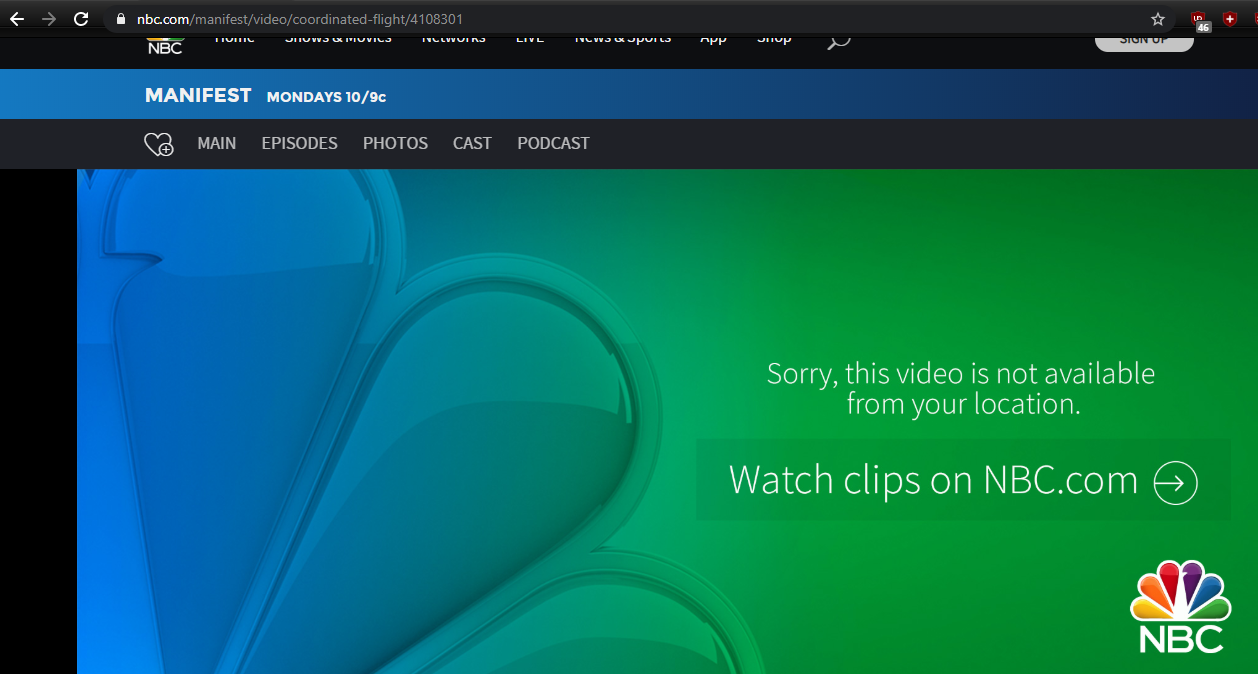Click the NBC peacock logo in the player corner
Viewport: 1258px width, 674px height.
pyautogui.click(x=1180, y=606)
